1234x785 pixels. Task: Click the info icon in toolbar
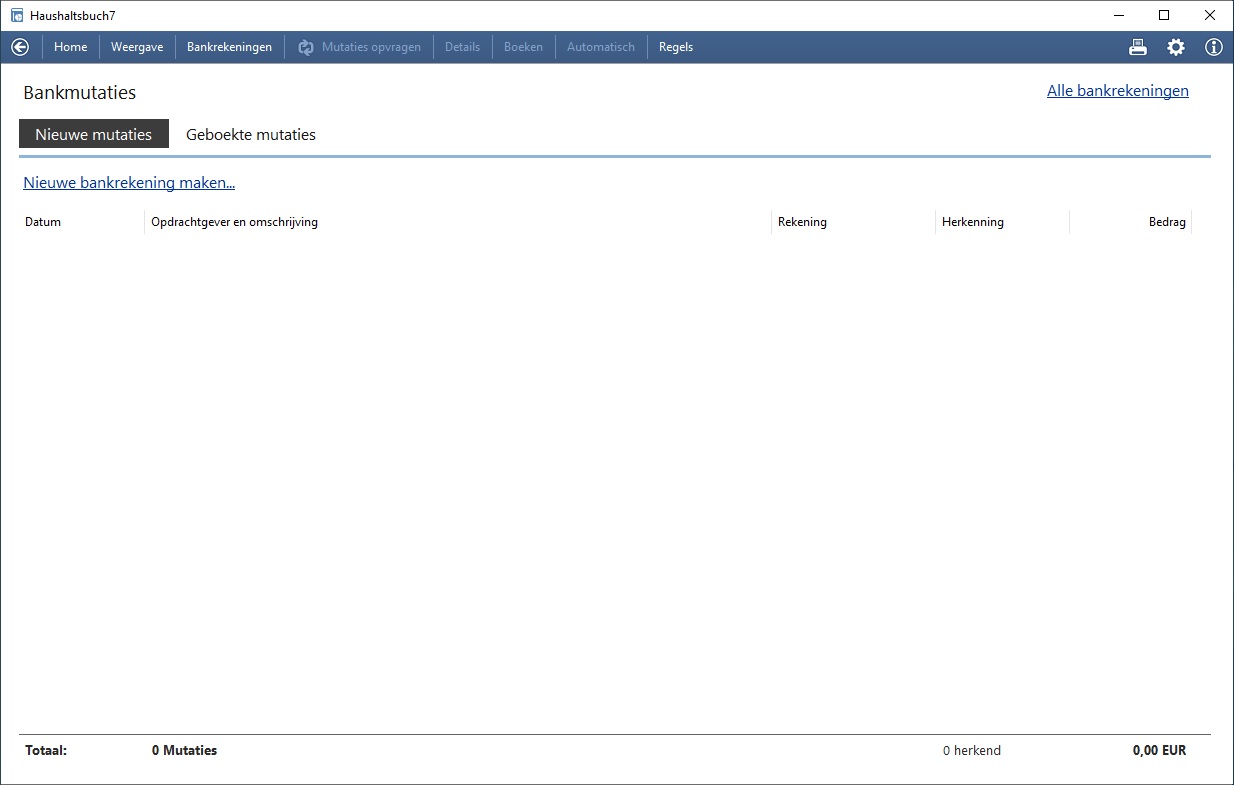1213,47
